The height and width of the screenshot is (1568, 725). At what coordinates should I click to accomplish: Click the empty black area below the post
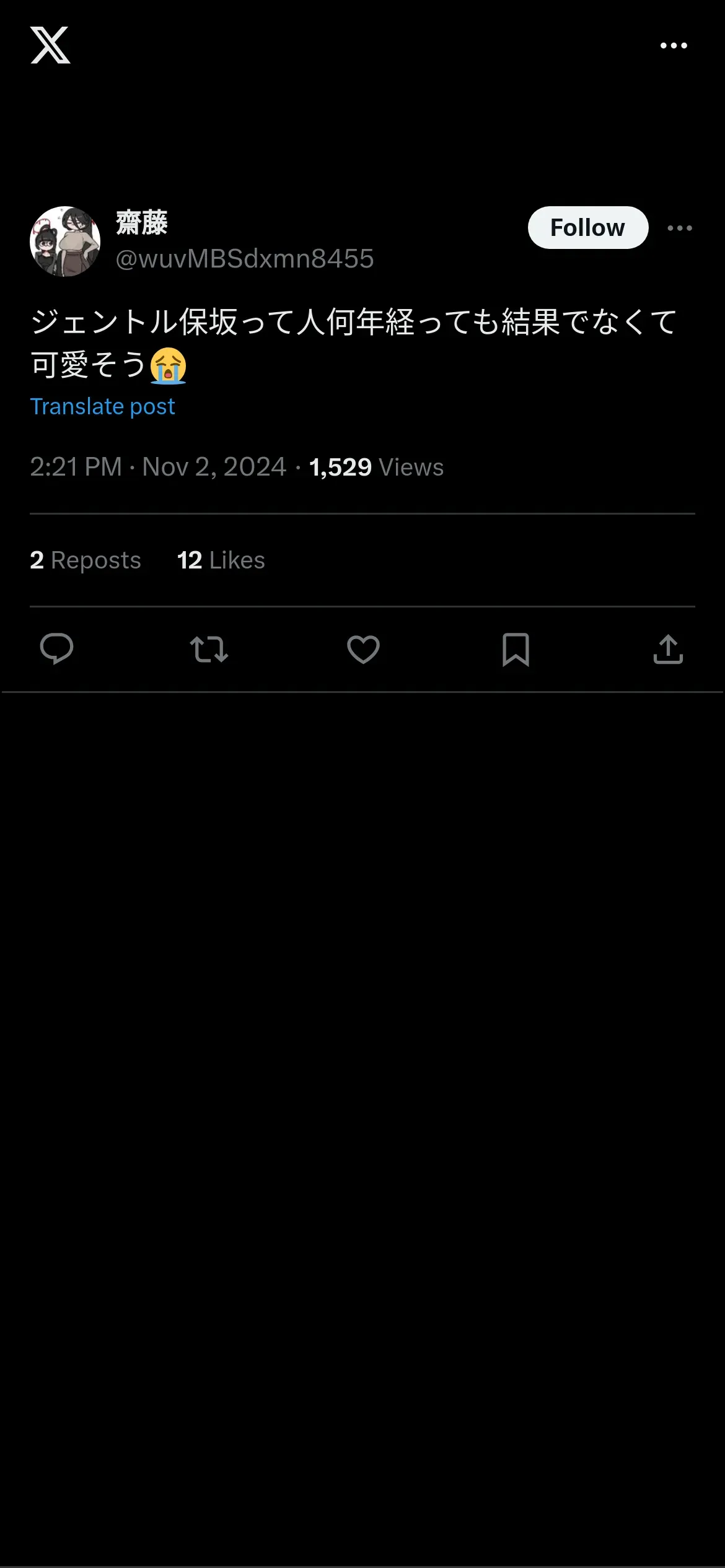[x=362, y=1115]
